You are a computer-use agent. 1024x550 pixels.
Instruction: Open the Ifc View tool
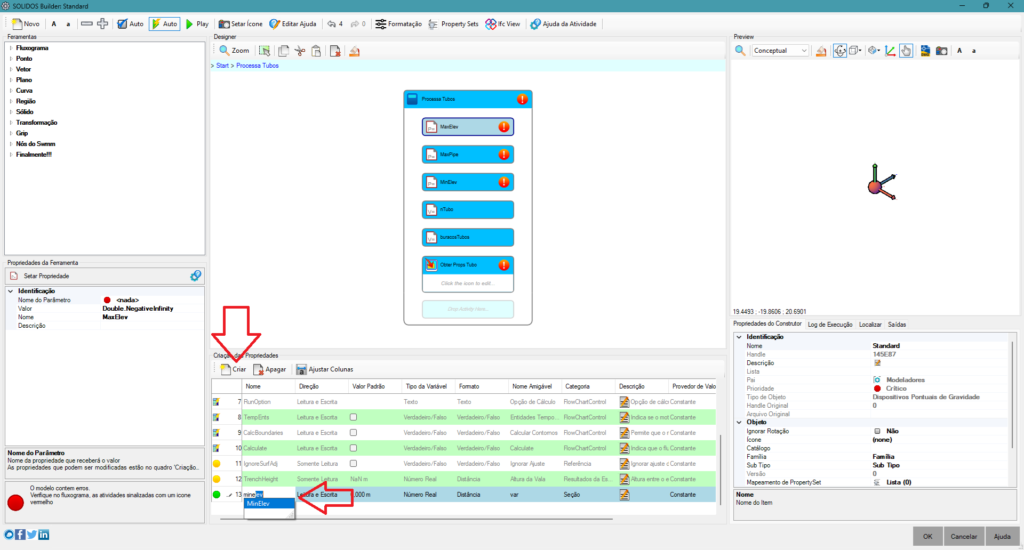pyautogui.click(x=502, y=22)
